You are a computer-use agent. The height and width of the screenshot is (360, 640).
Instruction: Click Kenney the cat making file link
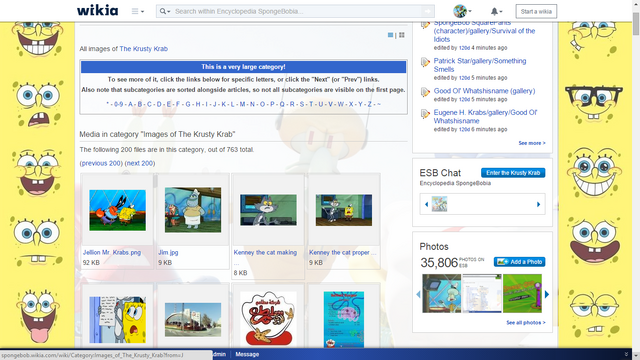[265, 252]
